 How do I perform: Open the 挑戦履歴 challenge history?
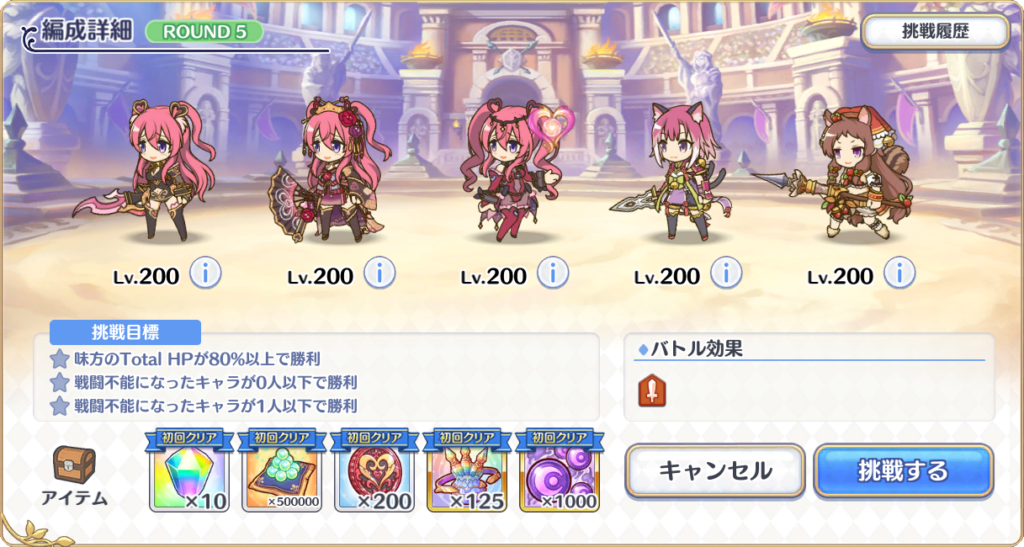click(x=936, y=32)
